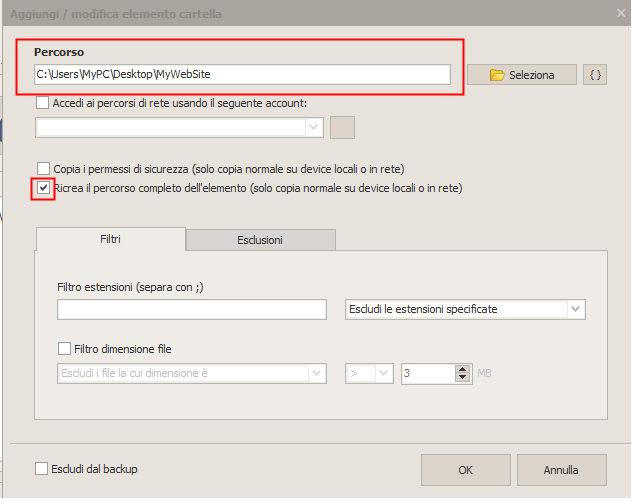Select the Filtri tab
The width and height of the screenshot is (632, 501).
[110, 239]
